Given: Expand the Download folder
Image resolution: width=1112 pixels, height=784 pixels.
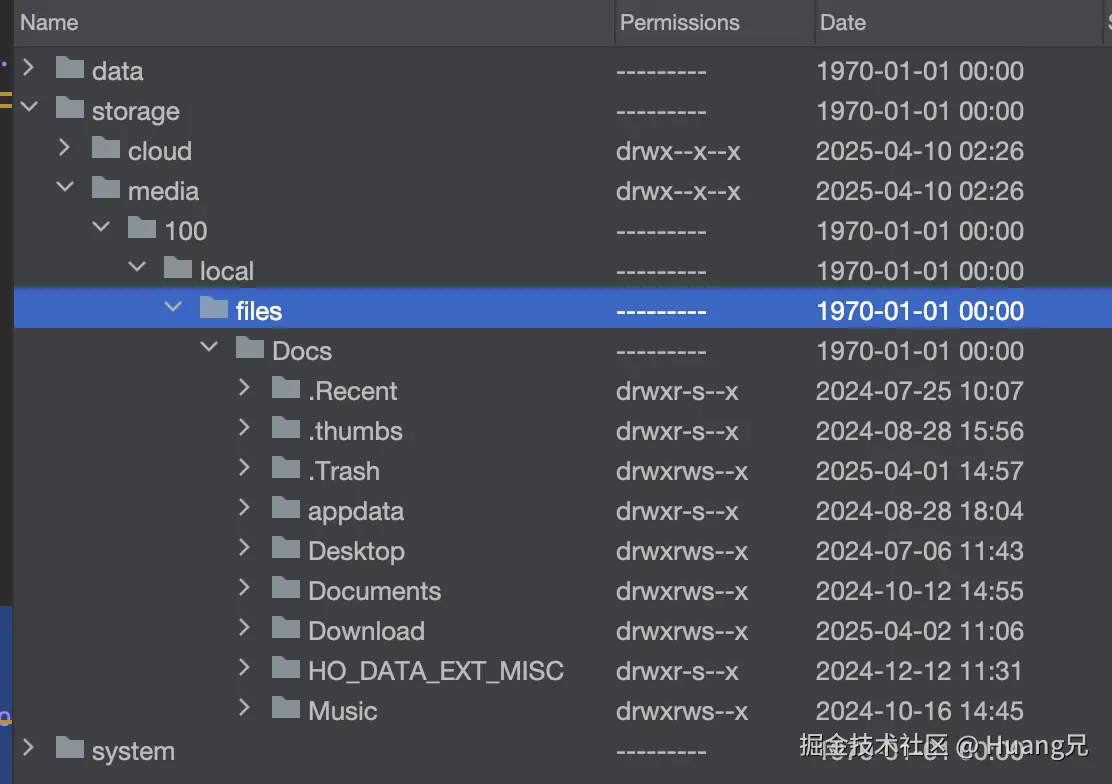Looking at the screenshot, I should pos(245,630).
